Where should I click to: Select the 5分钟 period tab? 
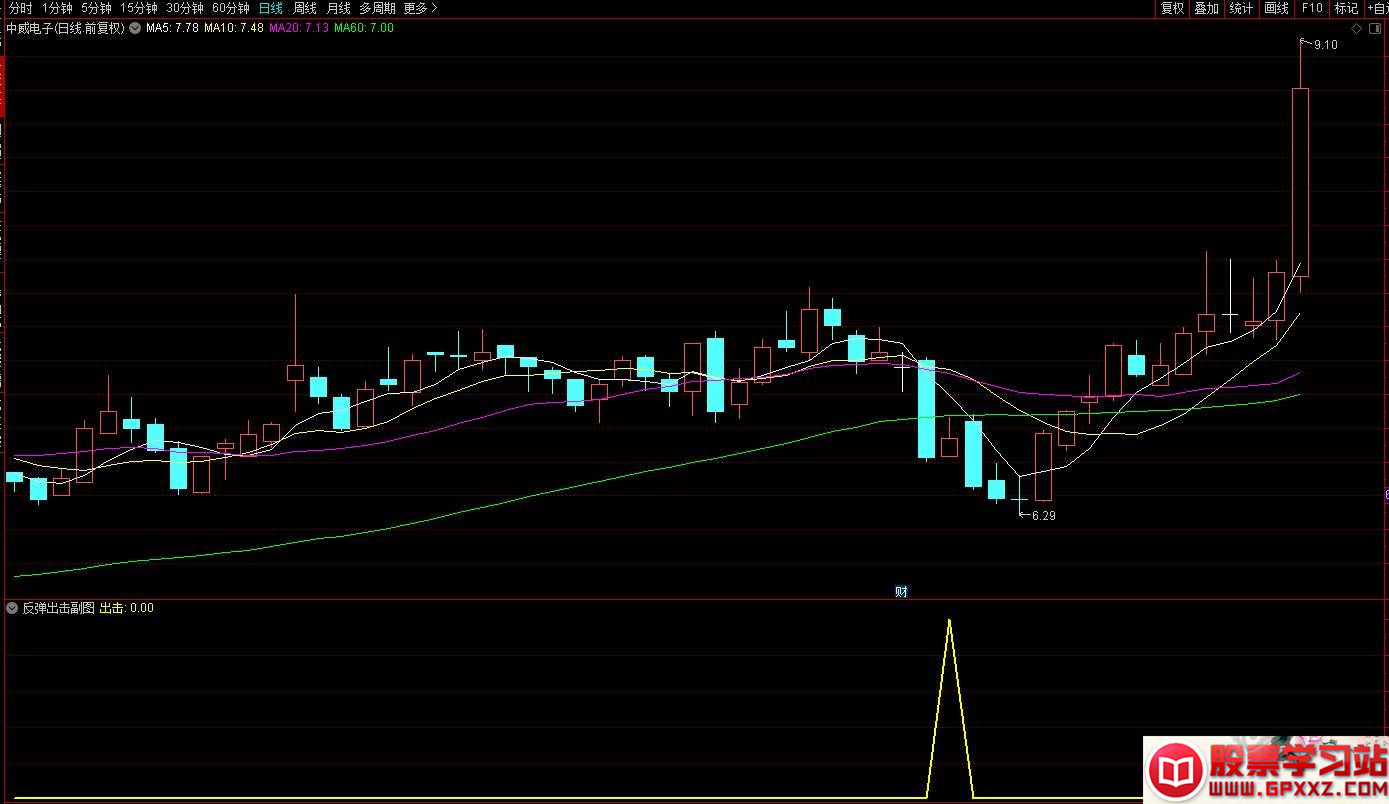(x=97, y=8)
